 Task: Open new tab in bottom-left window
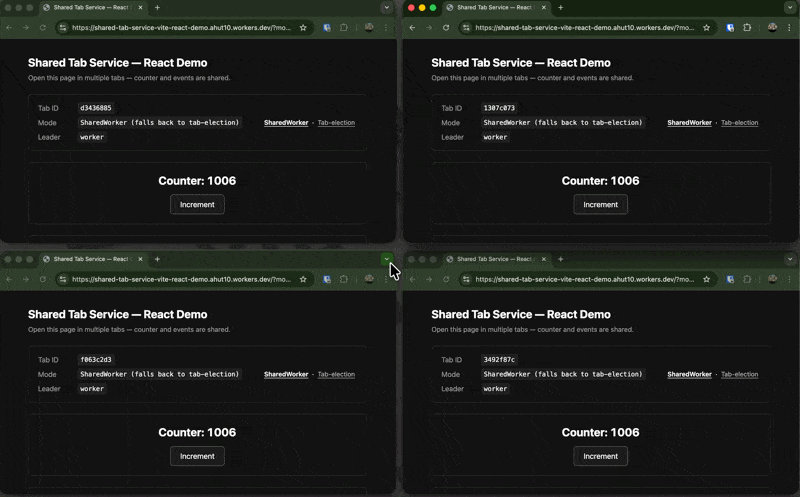pyautogui.click(x=157, y=259)
